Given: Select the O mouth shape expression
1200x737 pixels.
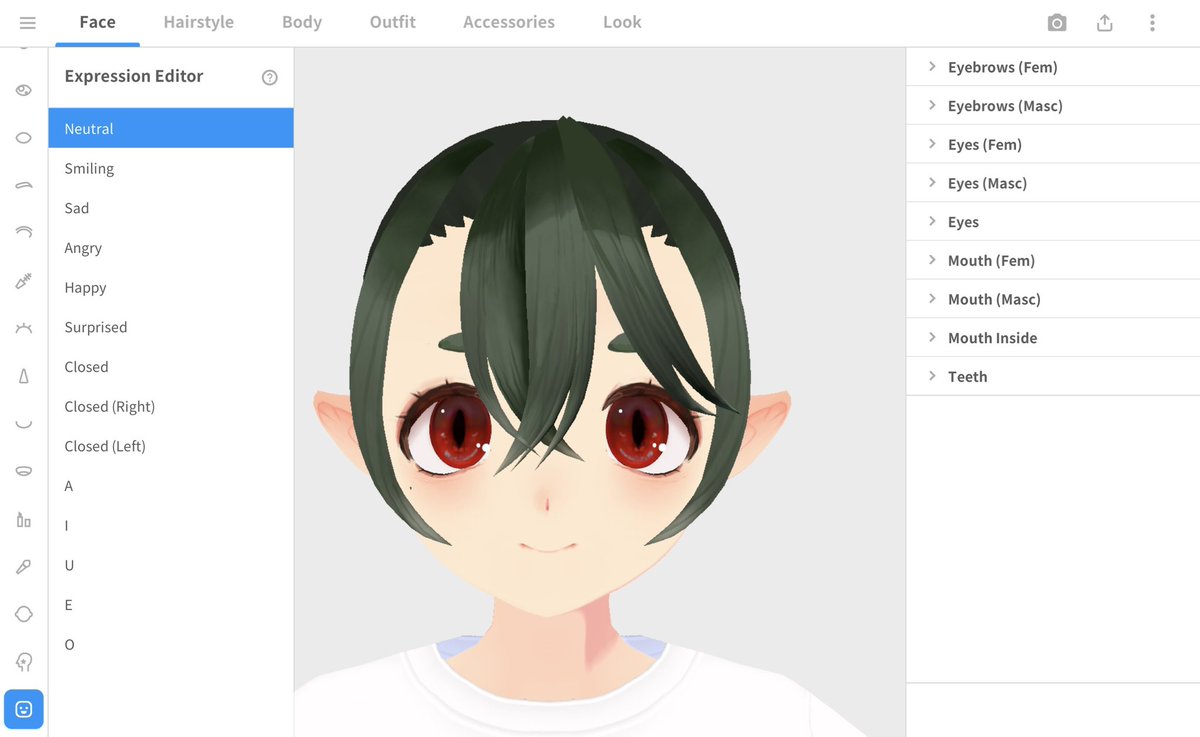Looking at the screenshot, I should tap(171, 644).
